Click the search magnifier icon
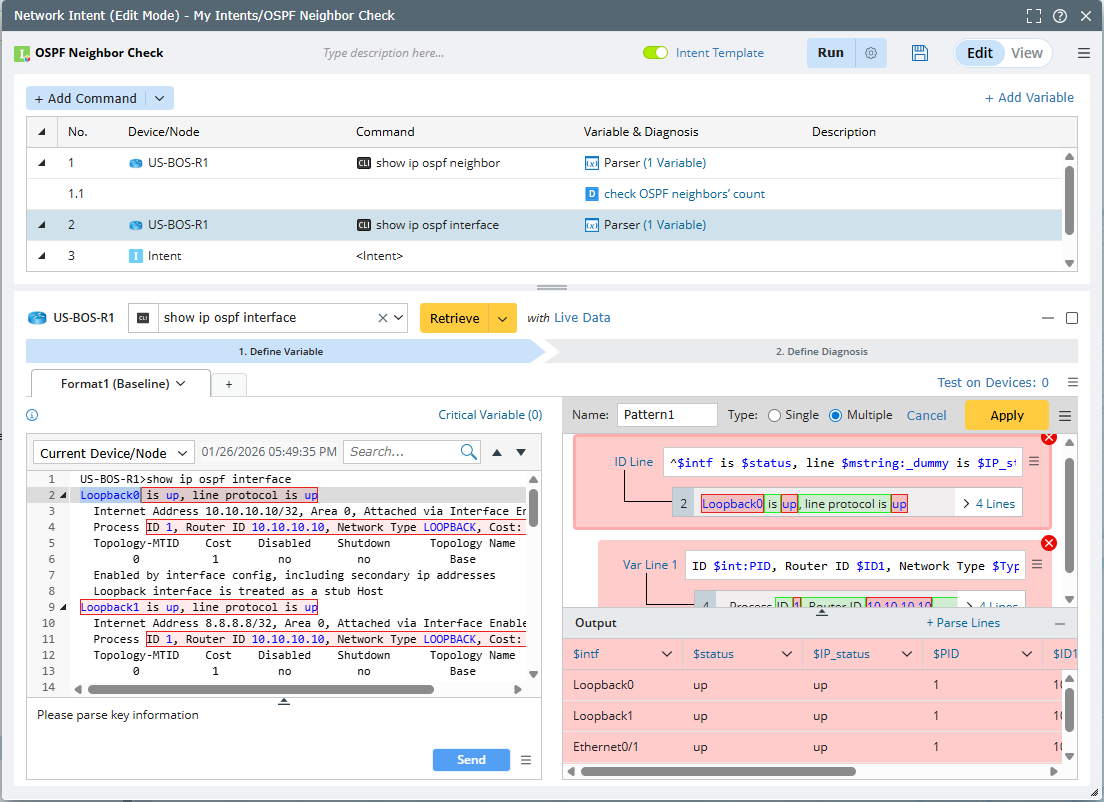 tap(469, 452)
